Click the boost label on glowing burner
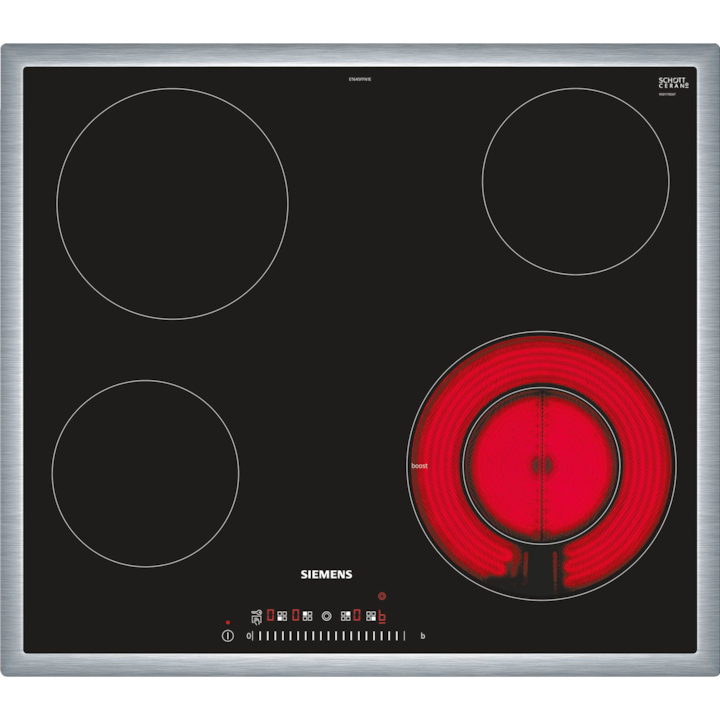Screen dimensions: 720x720 point(419,466)
